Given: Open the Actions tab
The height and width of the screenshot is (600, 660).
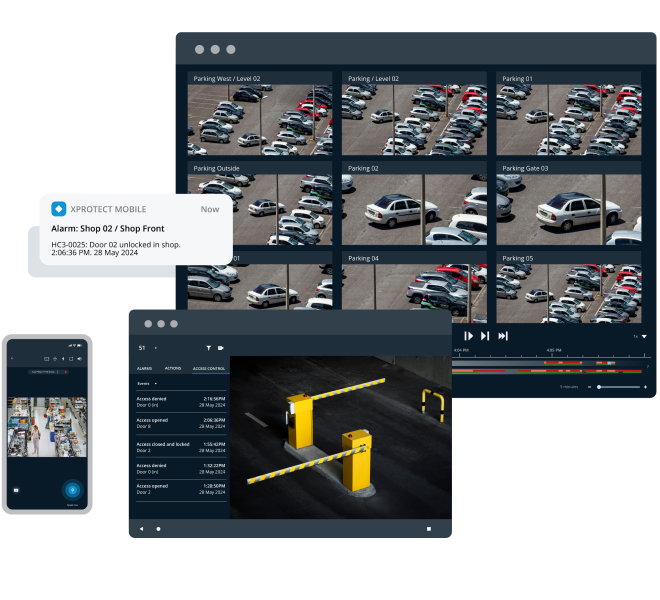Looking at the screenshot, I should (173, 368).
